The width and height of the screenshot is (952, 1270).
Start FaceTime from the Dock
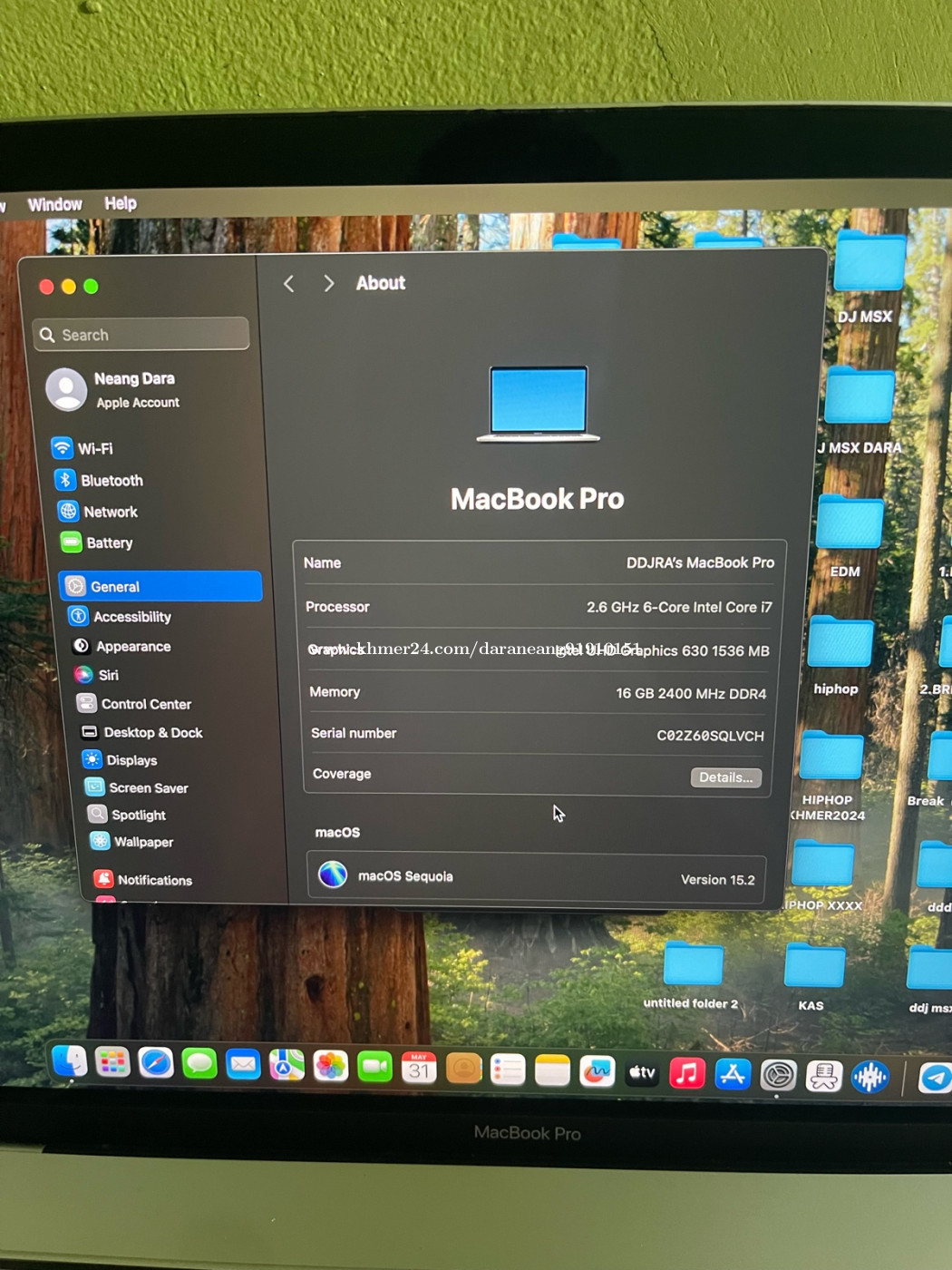(374, 1068)
